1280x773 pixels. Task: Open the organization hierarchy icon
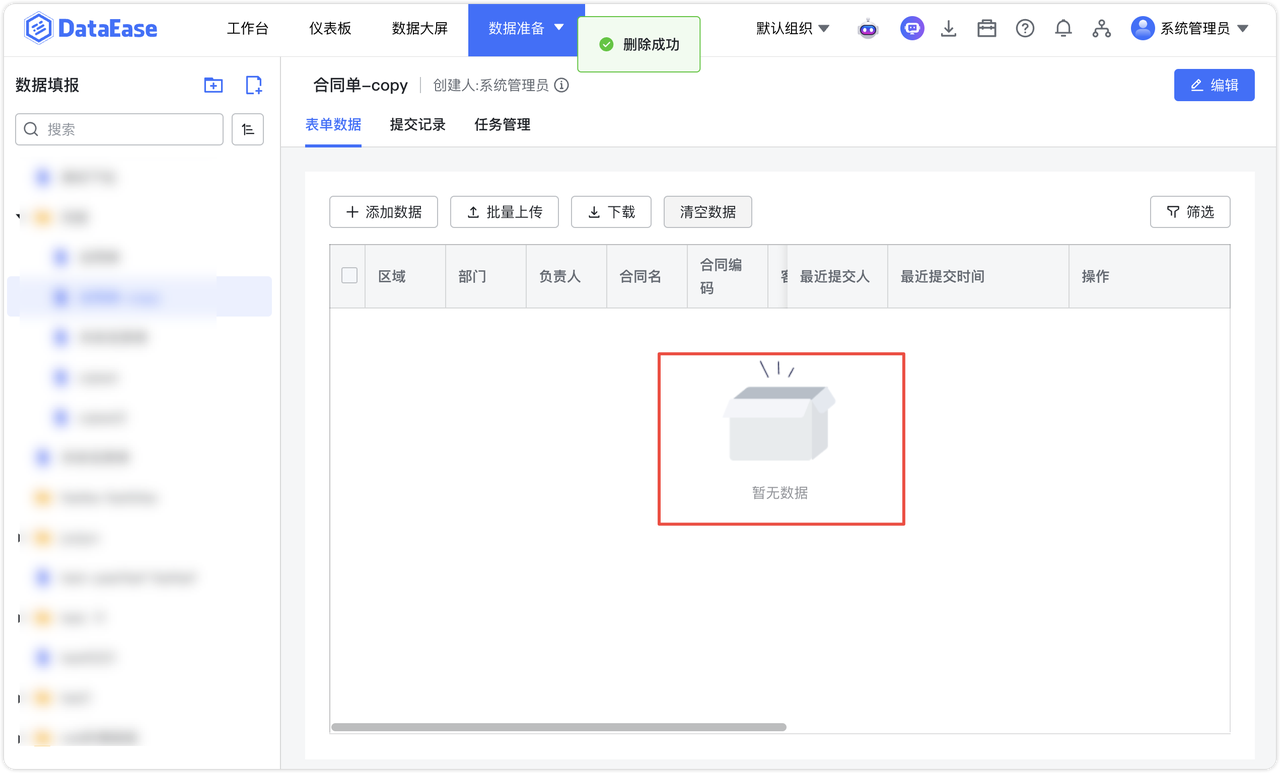click(1101, 29)
